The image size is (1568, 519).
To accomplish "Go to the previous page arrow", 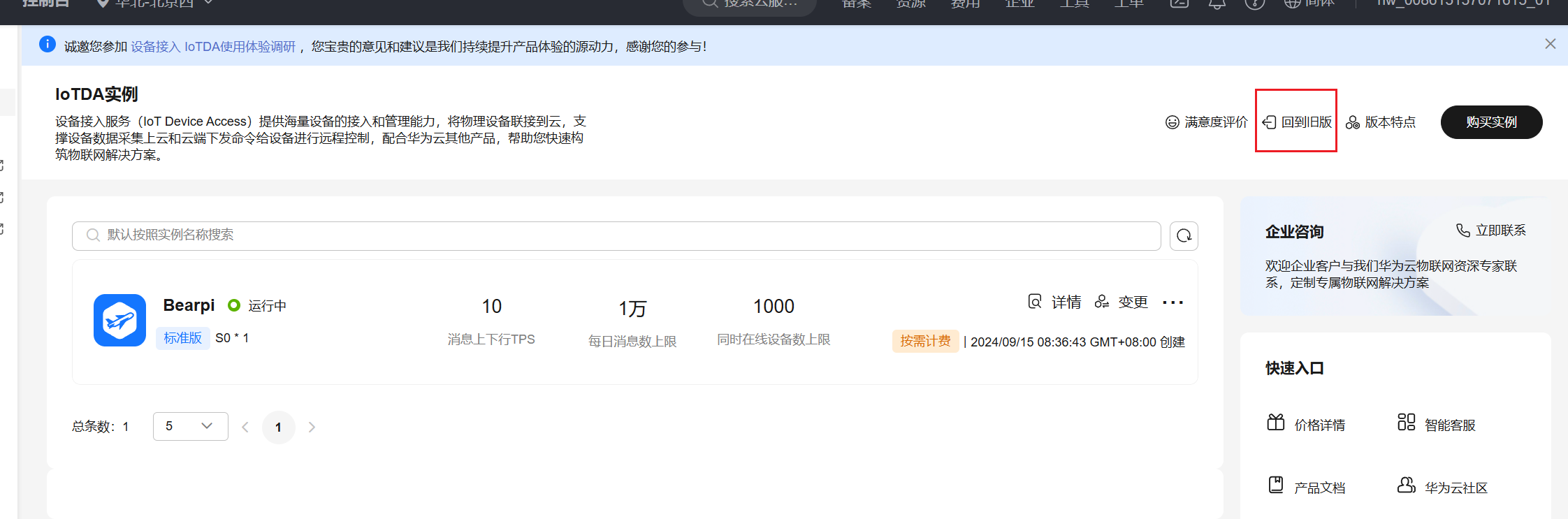I will tap(245, 427).
